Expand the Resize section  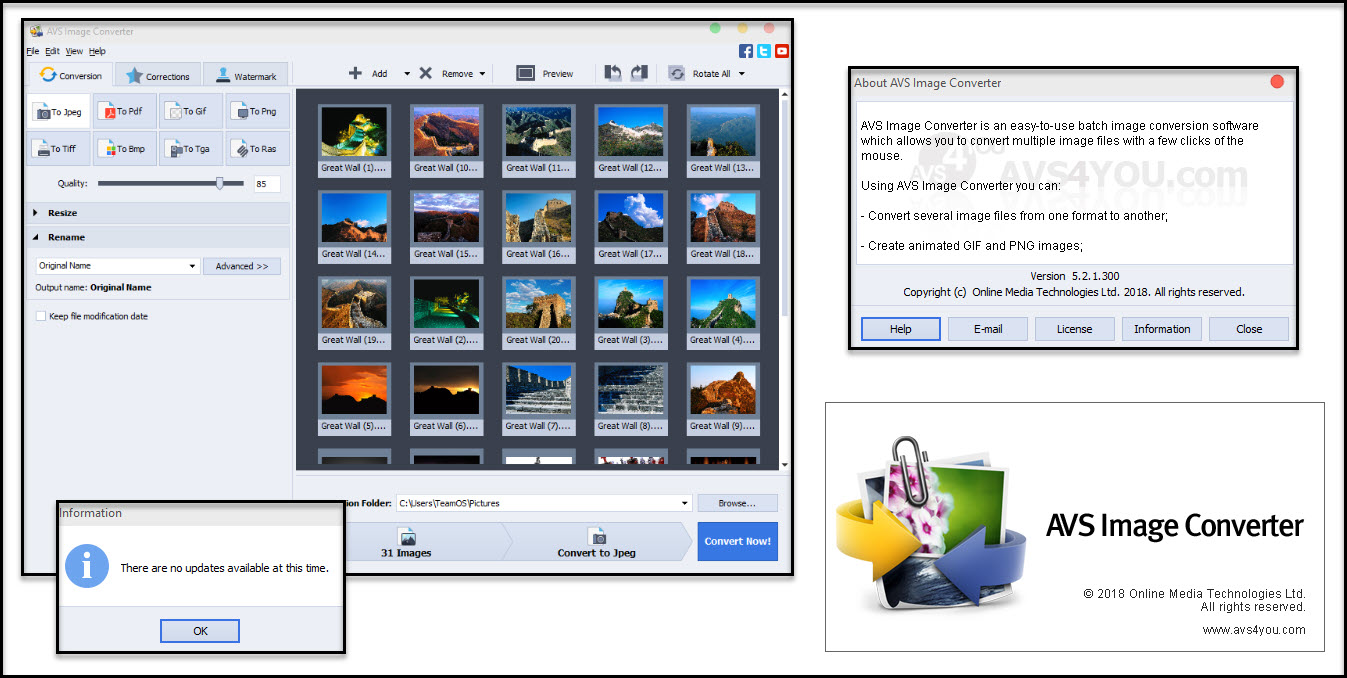[160, 213]
